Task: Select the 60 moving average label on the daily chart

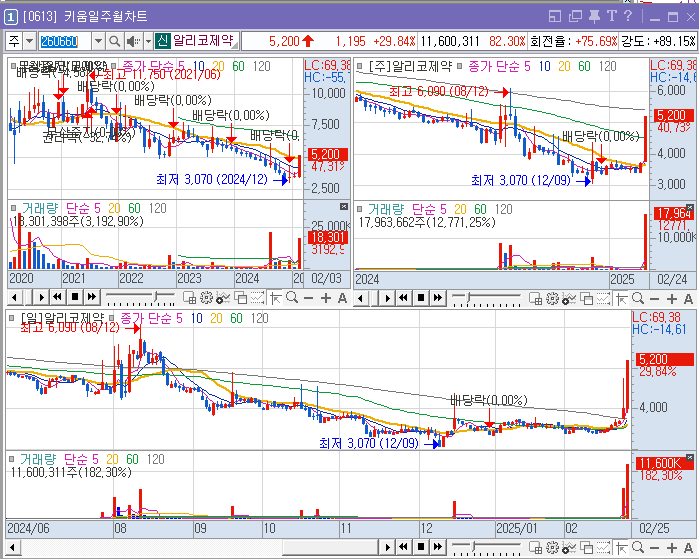Action: [x=236, y=318]
